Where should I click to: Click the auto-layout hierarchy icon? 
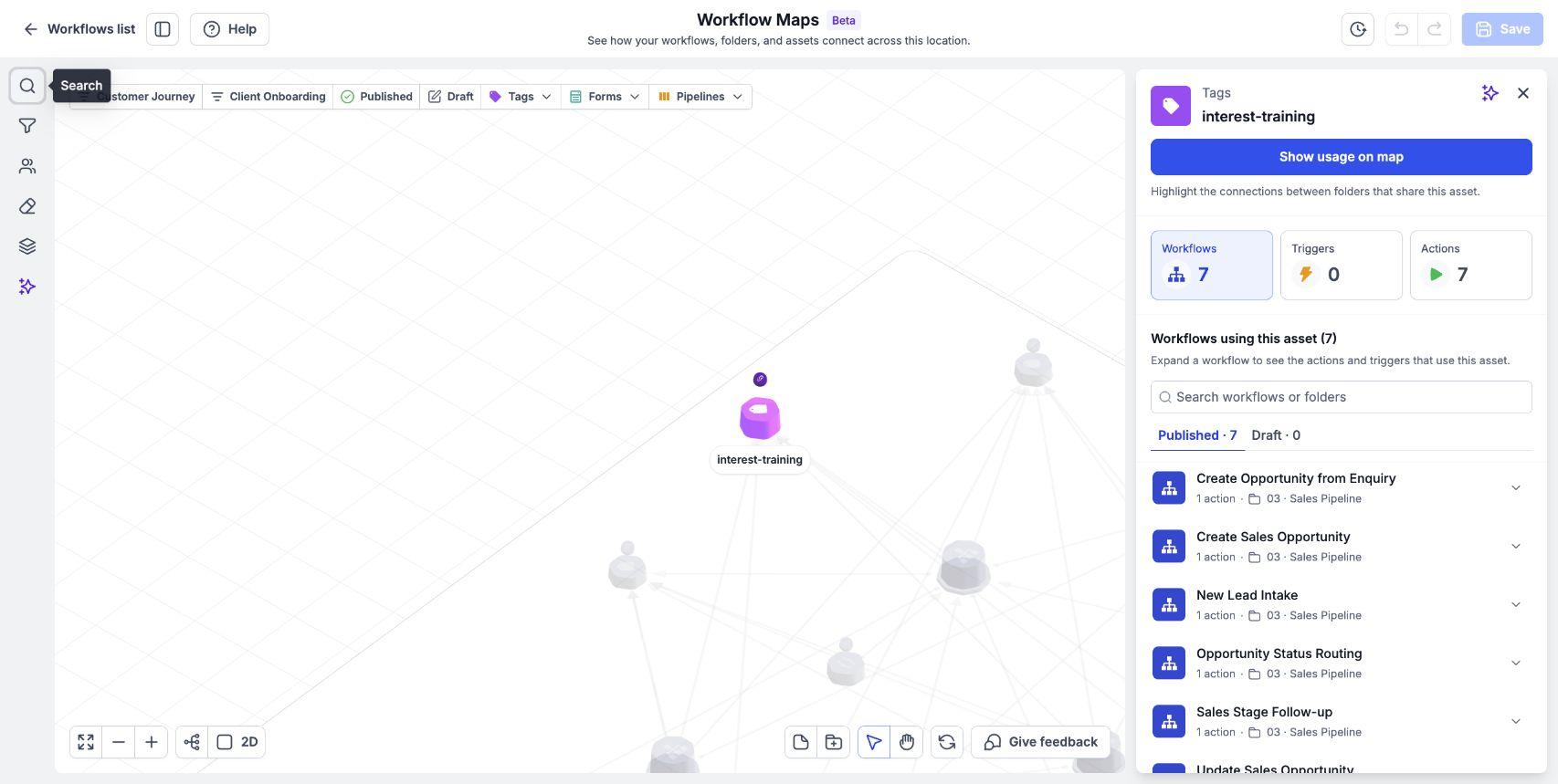(192, 742)
